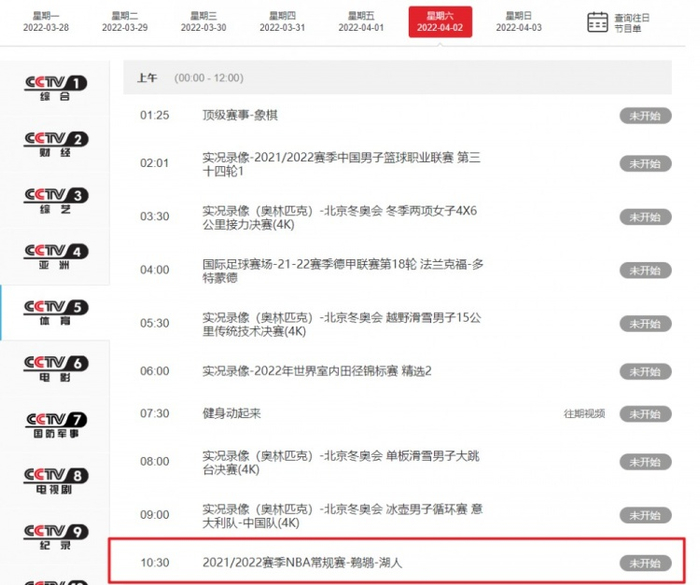Select the CCTV-5 体育 channel logo

point(55,313)
